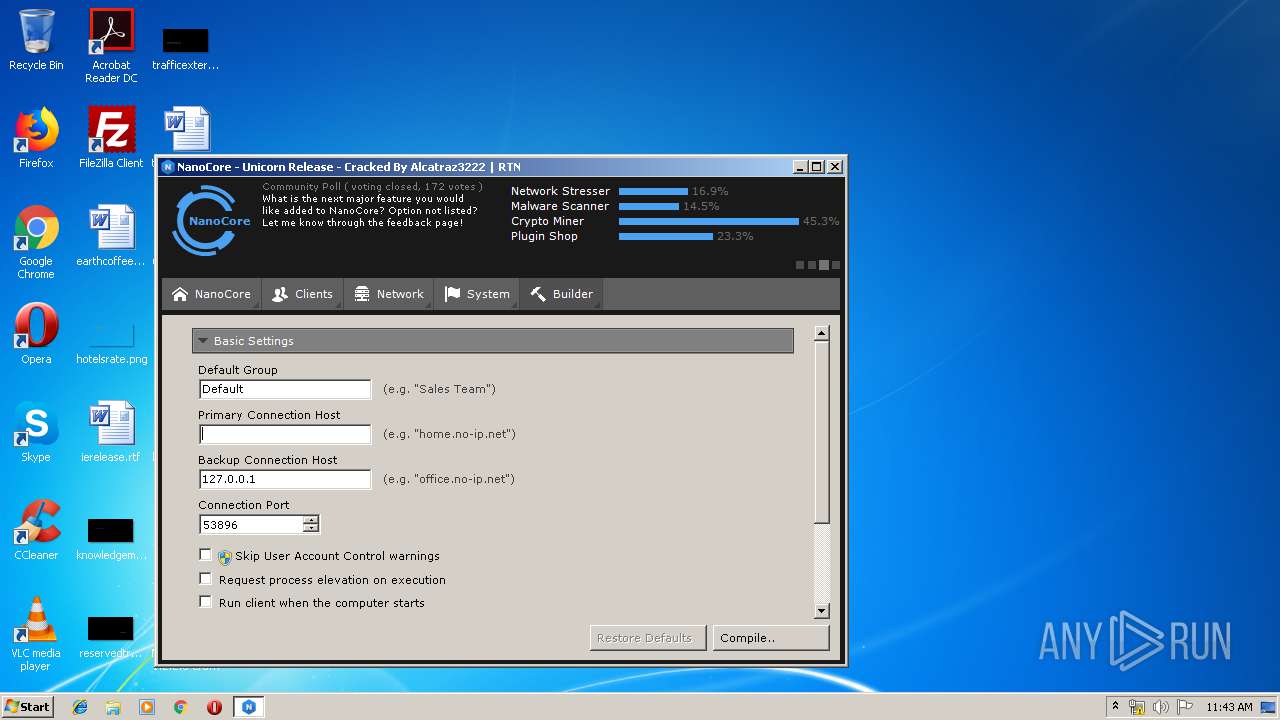
Task: Click the Connection Port number field
Action: (251, 524)
